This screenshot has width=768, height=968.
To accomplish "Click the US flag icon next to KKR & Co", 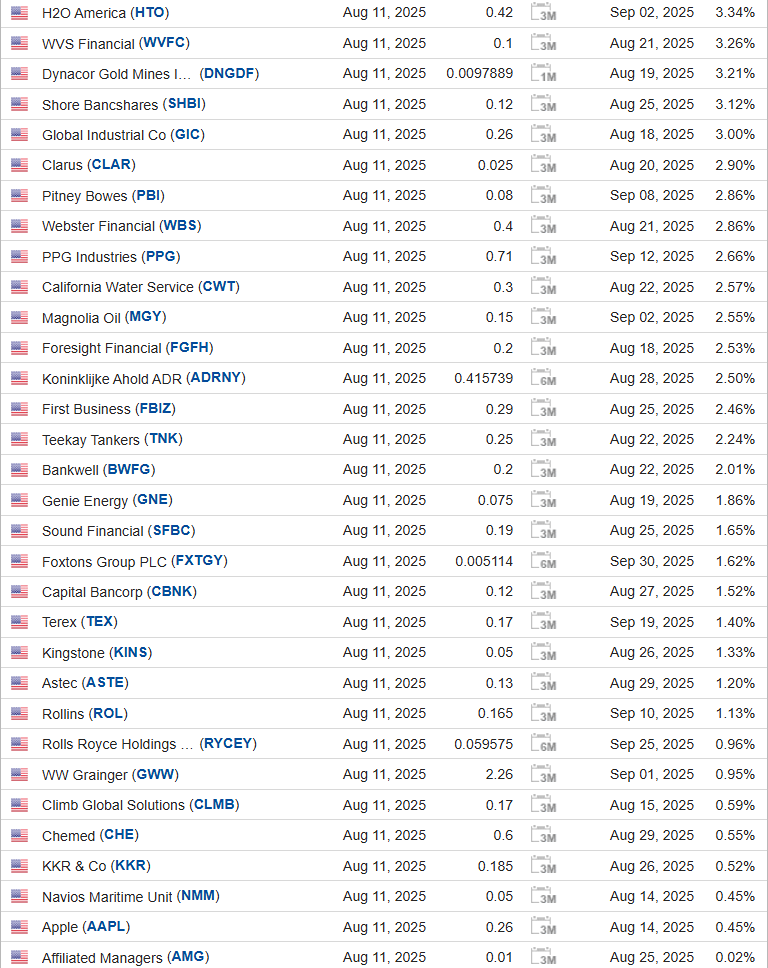I will [x=19, y=867].
